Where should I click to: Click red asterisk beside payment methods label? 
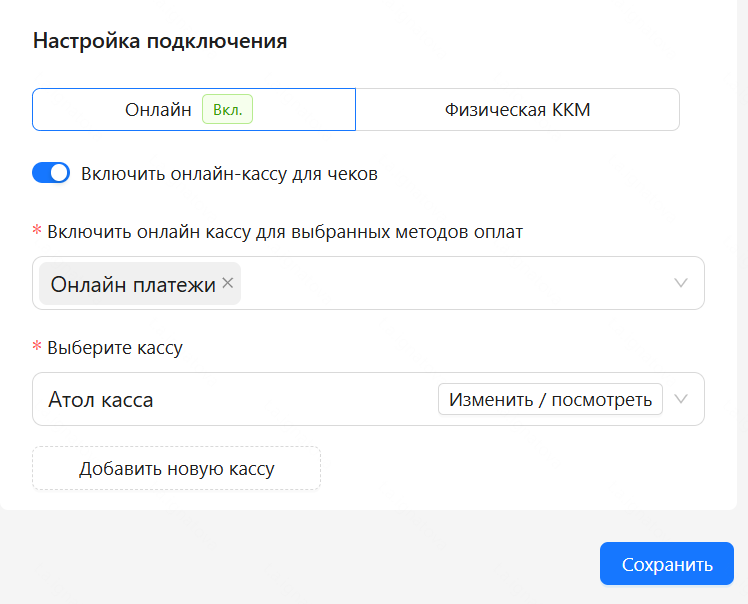click(x=37, y=230)
